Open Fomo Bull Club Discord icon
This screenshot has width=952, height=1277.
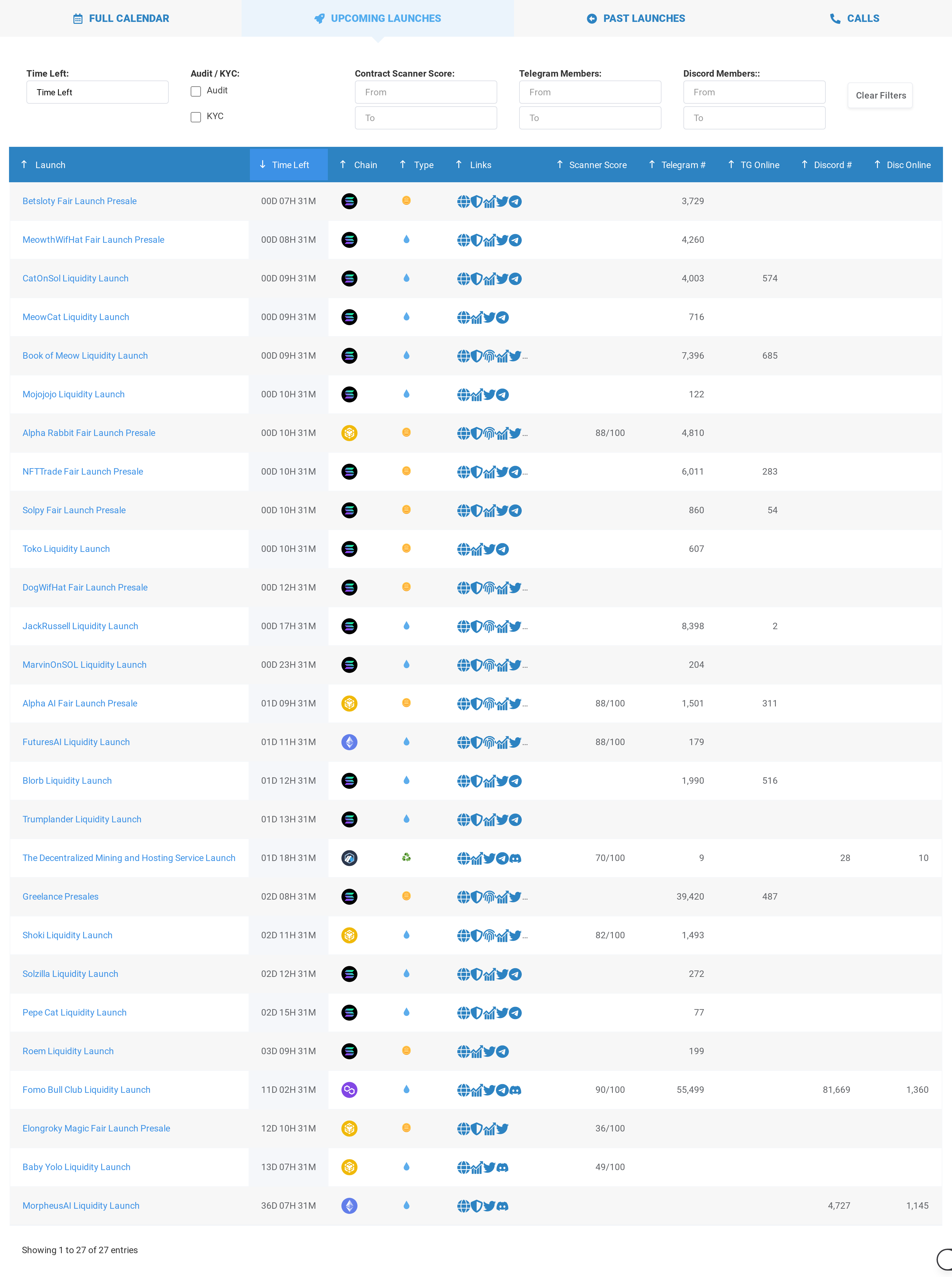tap(516, 1090)
